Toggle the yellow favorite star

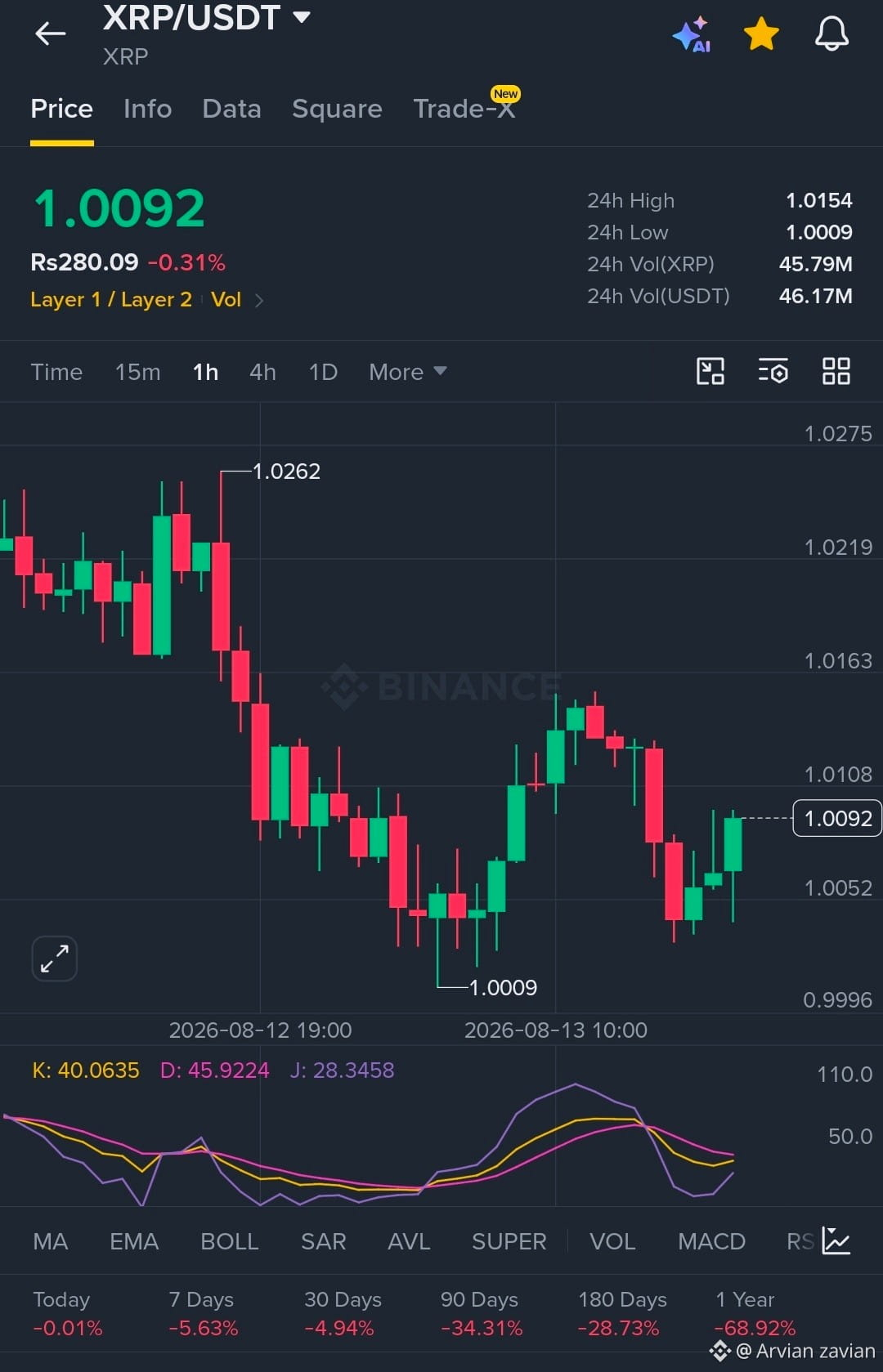[761, 34]
